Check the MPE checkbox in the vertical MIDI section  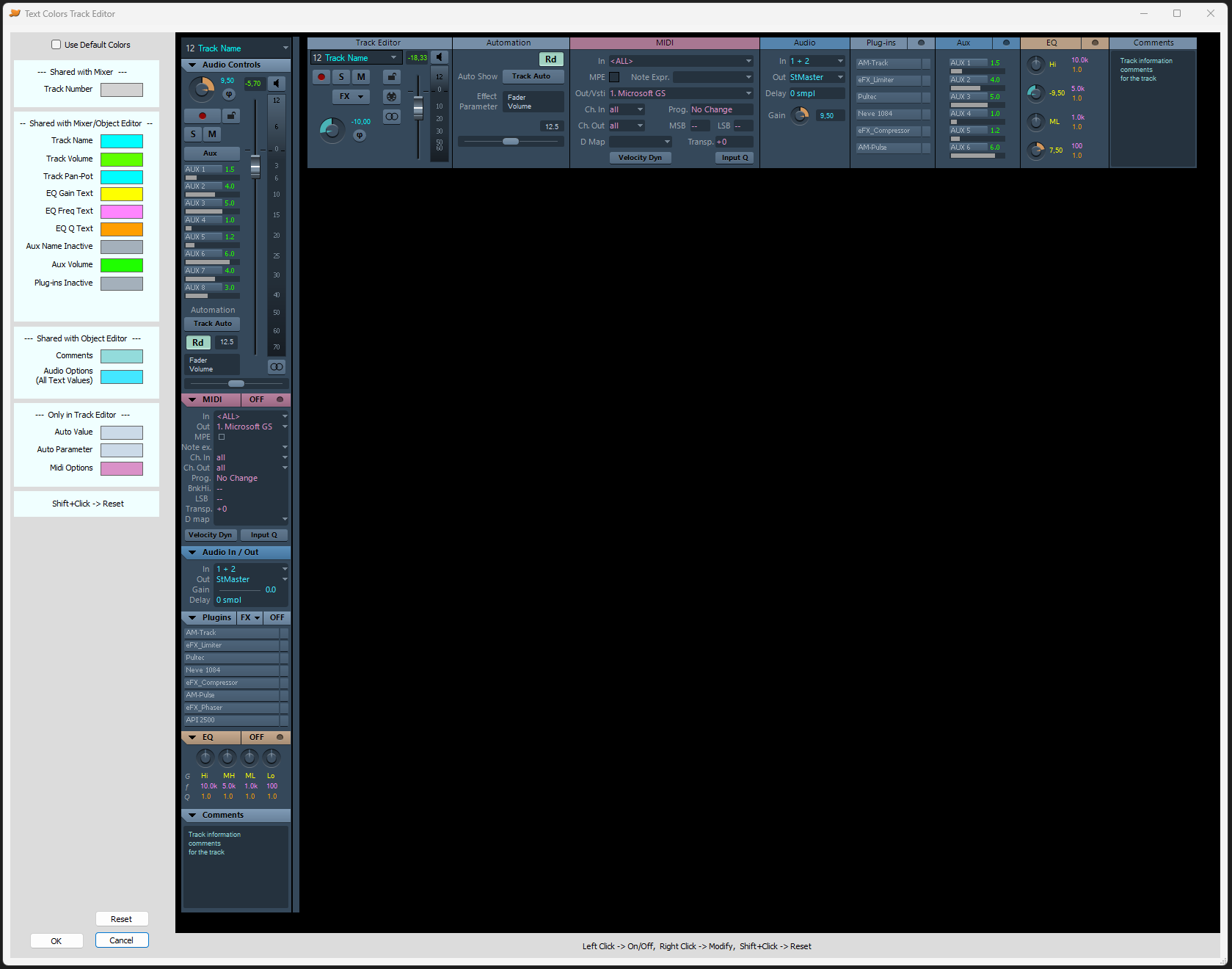click(222, 437)
